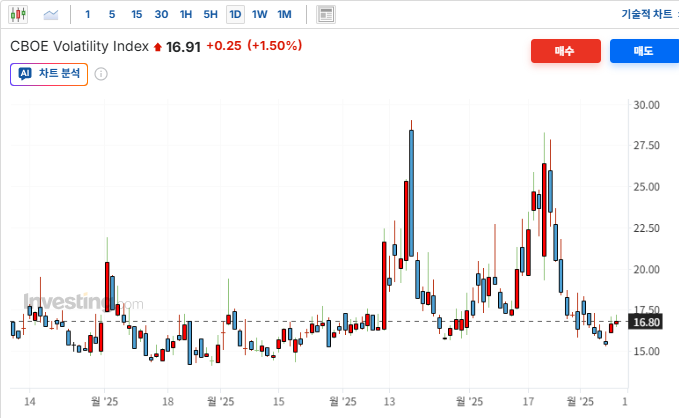Set the 1 minute interval
This screenshot has height=418, width=679.
pyautogui.click(x=87, y=14)
